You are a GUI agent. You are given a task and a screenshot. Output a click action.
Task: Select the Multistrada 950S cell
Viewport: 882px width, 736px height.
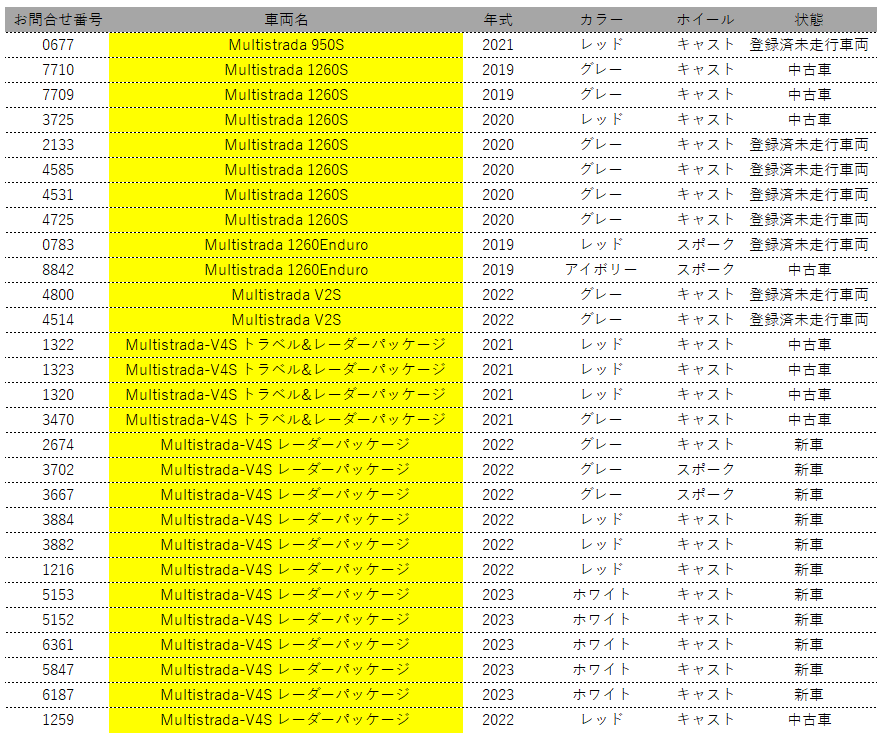[x=286, y=45]
